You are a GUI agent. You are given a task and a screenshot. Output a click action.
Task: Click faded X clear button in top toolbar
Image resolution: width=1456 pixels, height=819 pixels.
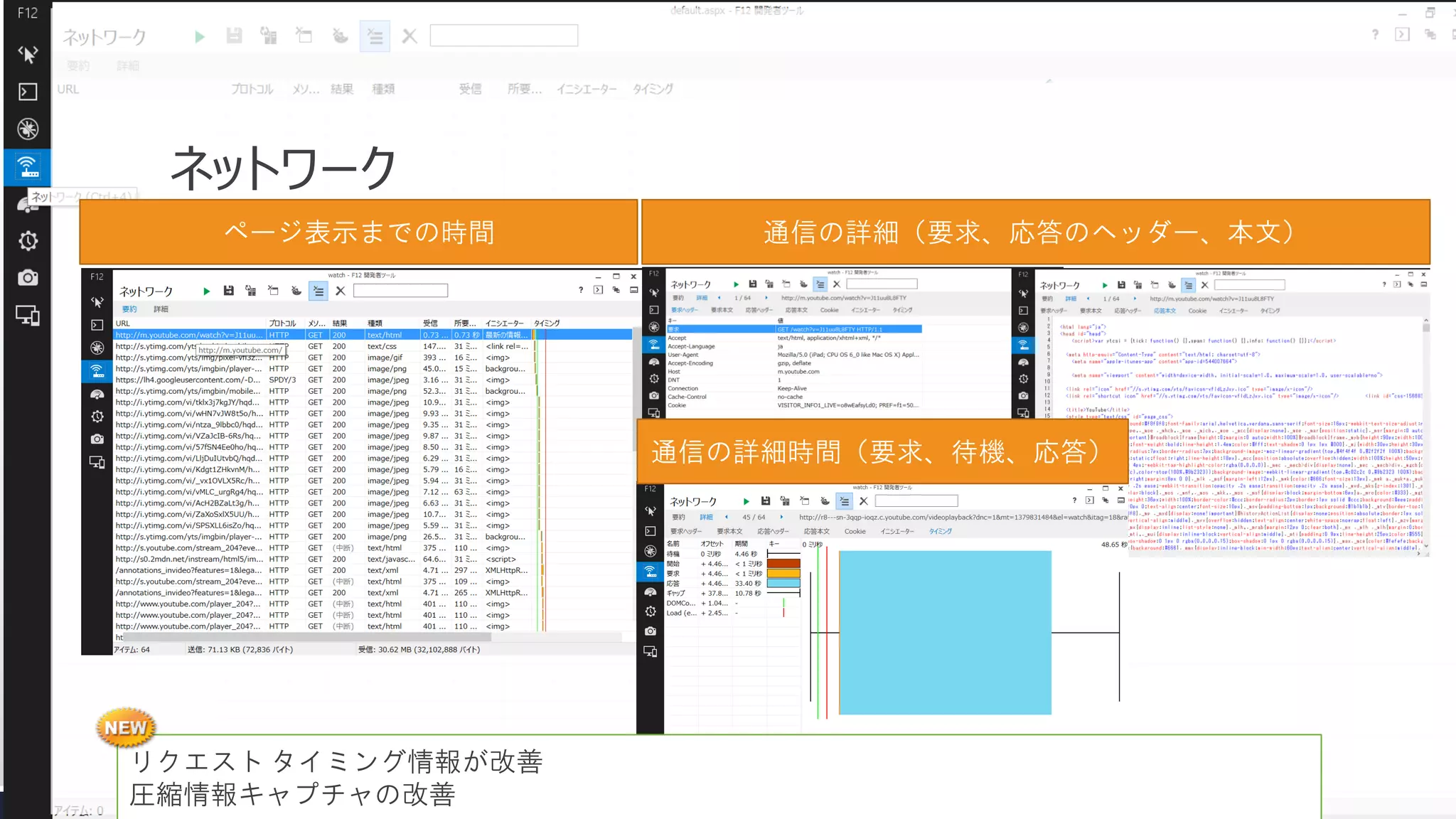(409, 36)
